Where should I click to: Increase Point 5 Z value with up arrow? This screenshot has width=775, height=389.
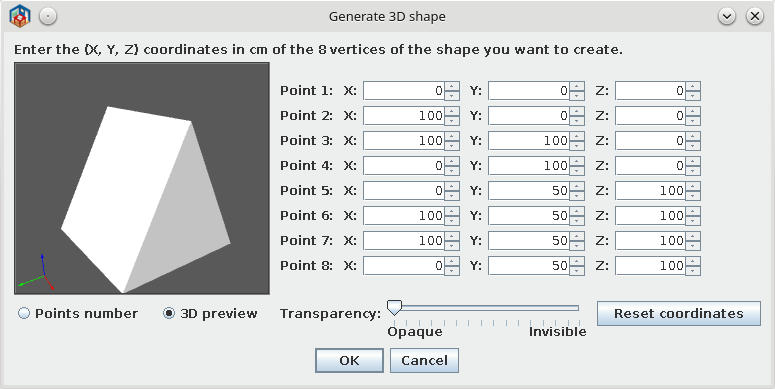pyautogui.click(x=693, y=186)
